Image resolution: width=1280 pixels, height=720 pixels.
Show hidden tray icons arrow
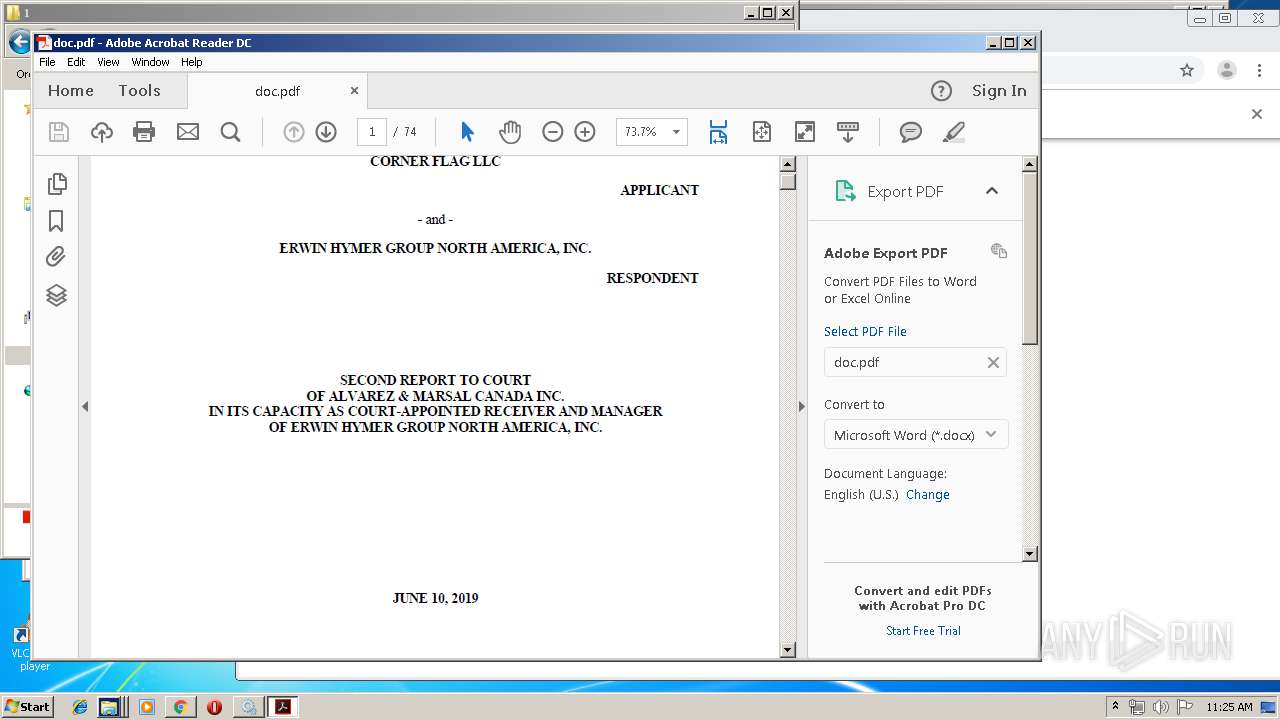point(1115,706)
